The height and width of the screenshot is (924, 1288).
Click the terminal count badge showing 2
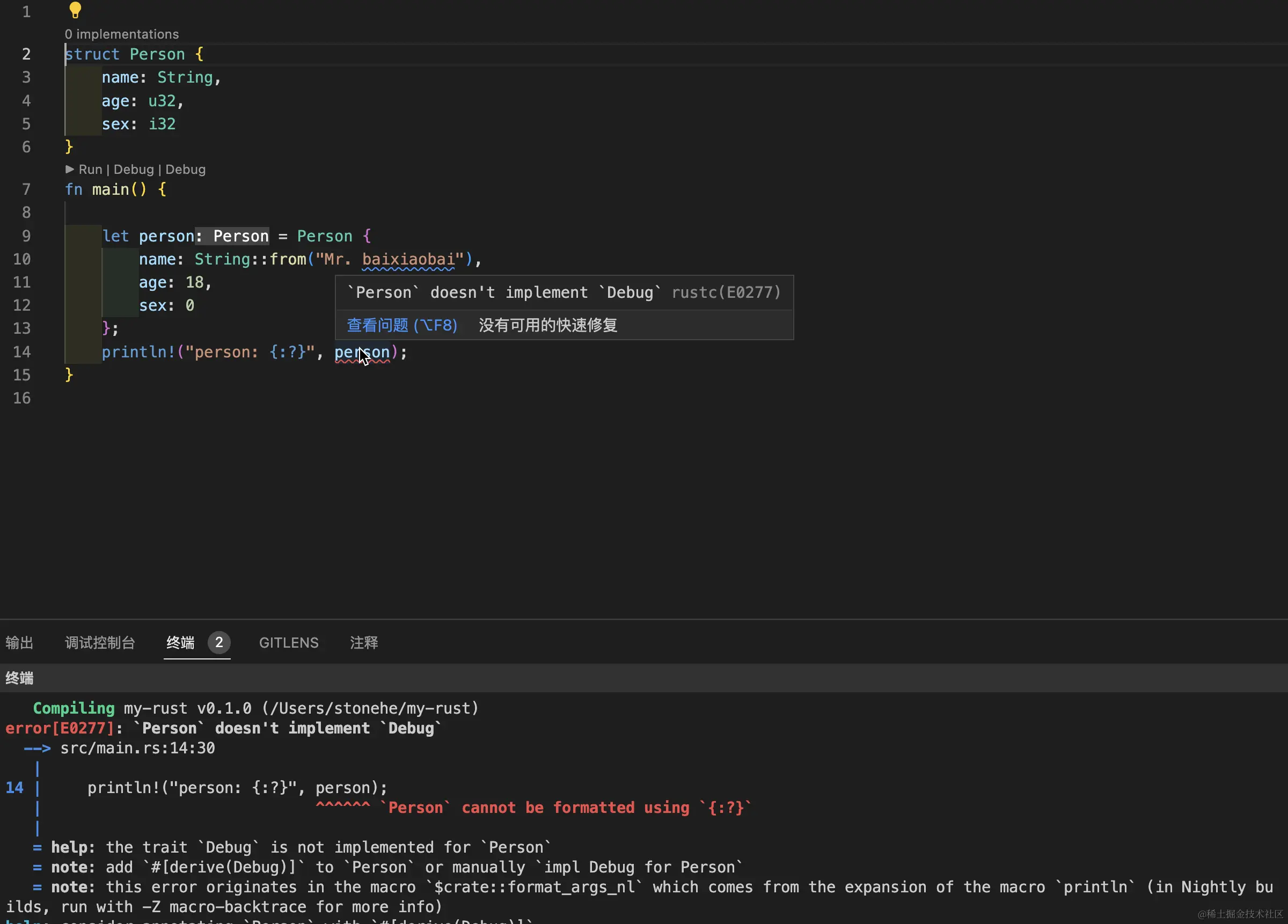(x=218, y=642)
